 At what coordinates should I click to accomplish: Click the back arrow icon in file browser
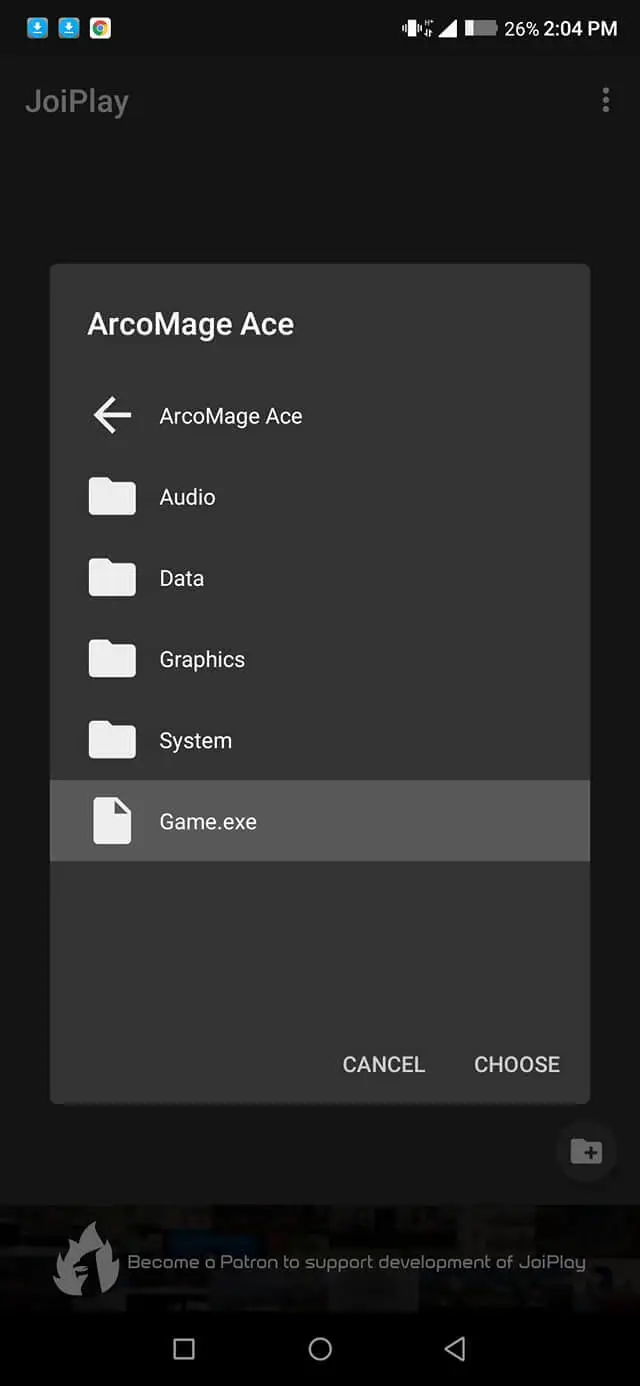click(112, 415)
